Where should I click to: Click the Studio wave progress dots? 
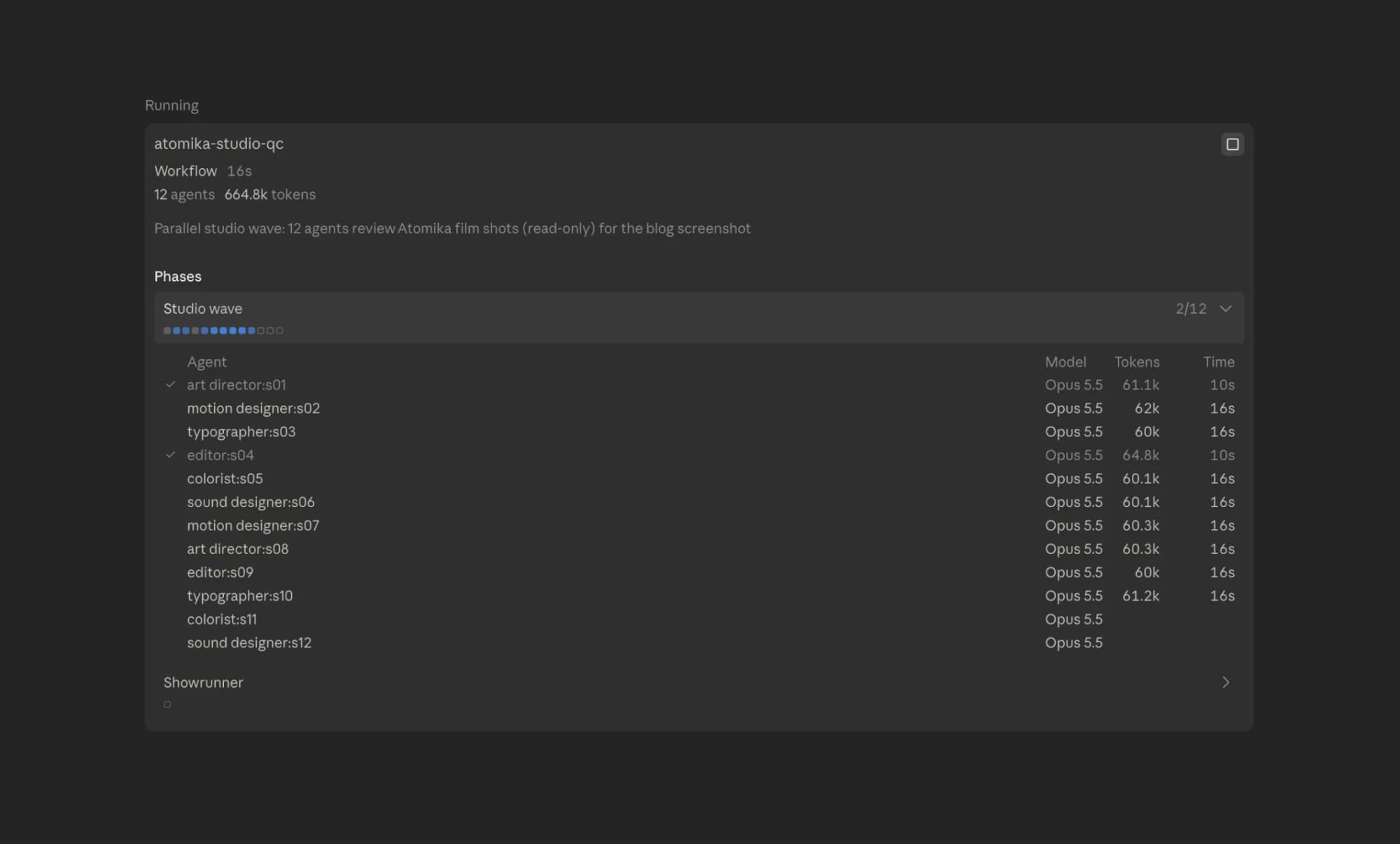(223, 331)
